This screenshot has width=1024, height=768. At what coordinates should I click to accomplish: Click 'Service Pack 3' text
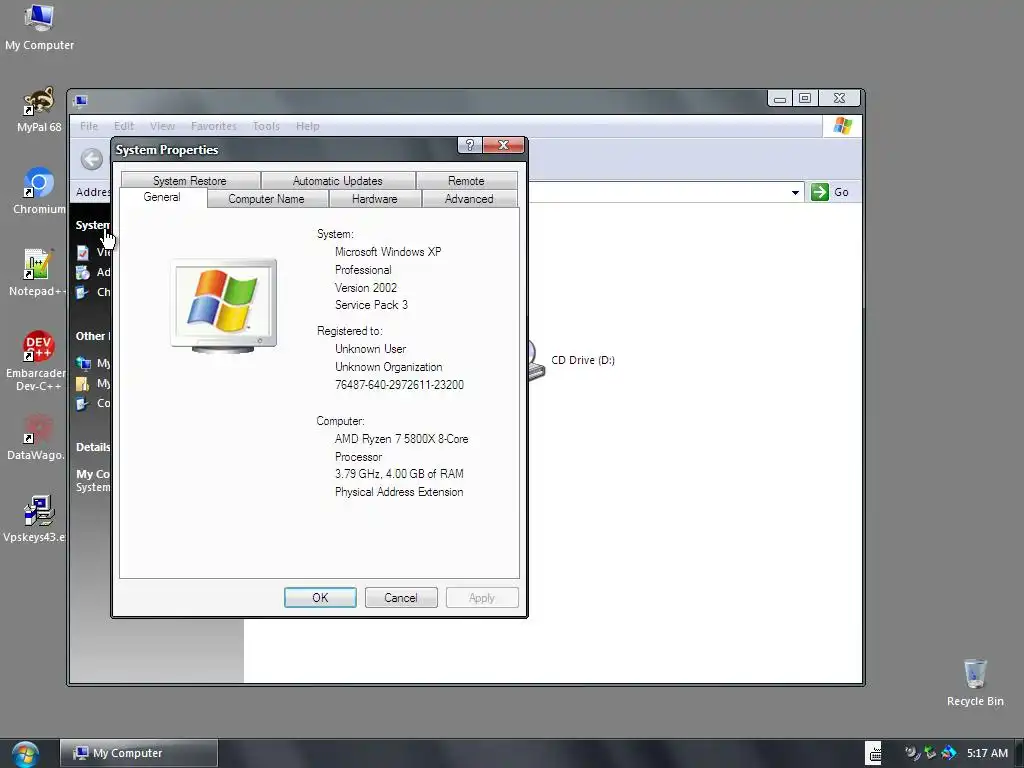click(371, 305)
